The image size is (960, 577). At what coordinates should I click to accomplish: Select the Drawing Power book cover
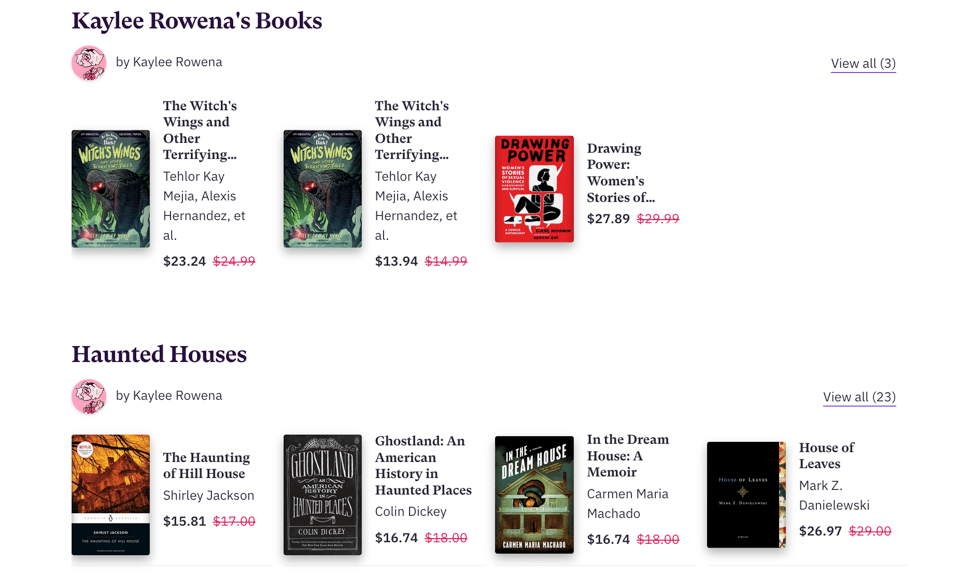pos(534,189)
